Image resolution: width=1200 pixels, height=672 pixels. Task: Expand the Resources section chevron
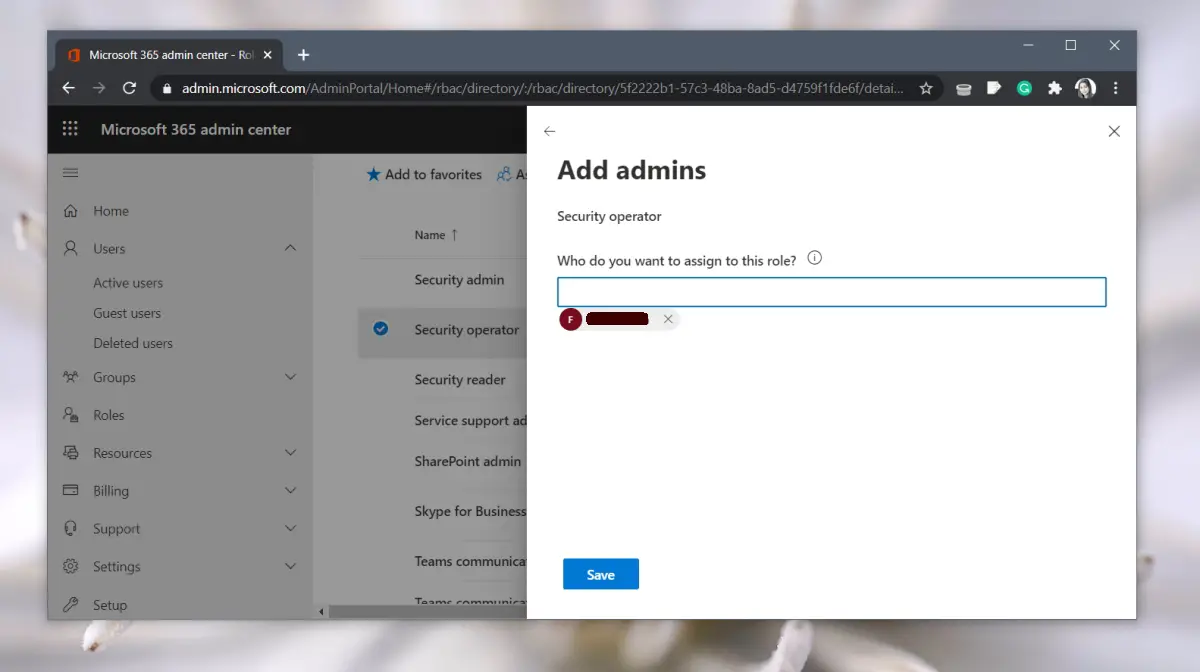click(290, 452)
